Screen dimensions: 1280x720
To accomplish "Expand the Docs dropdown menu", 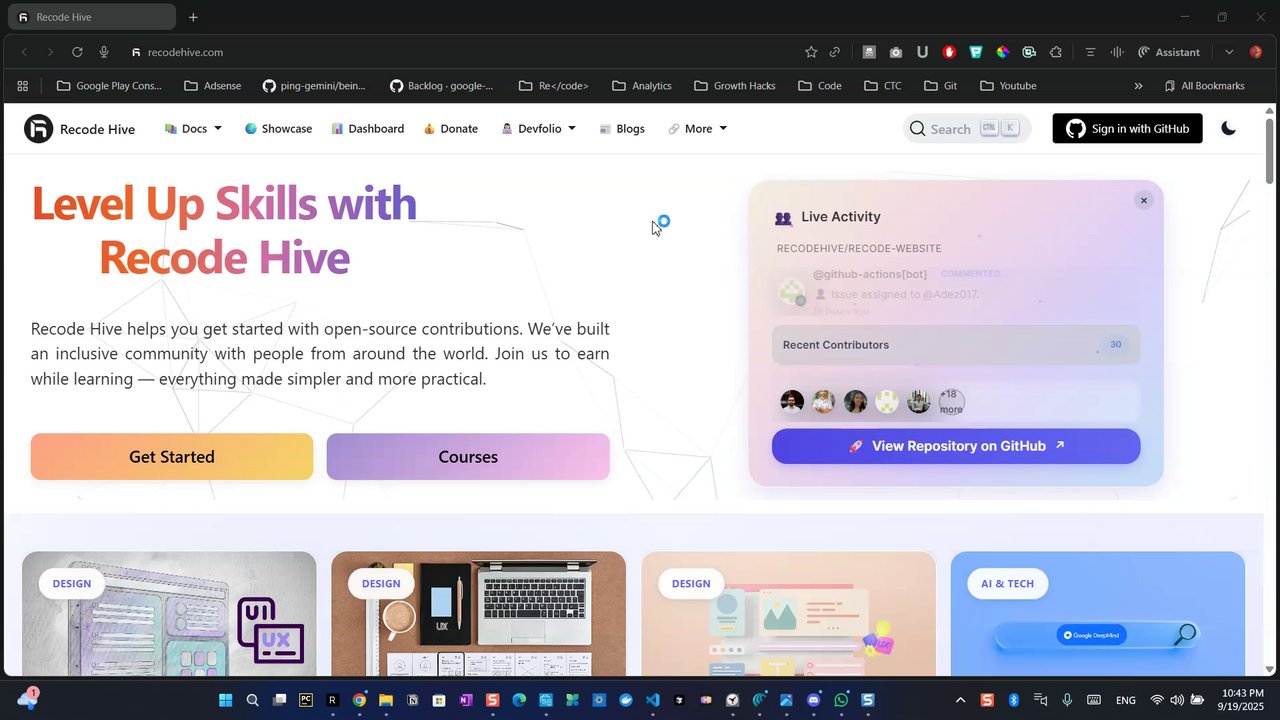I will (193, 128).
